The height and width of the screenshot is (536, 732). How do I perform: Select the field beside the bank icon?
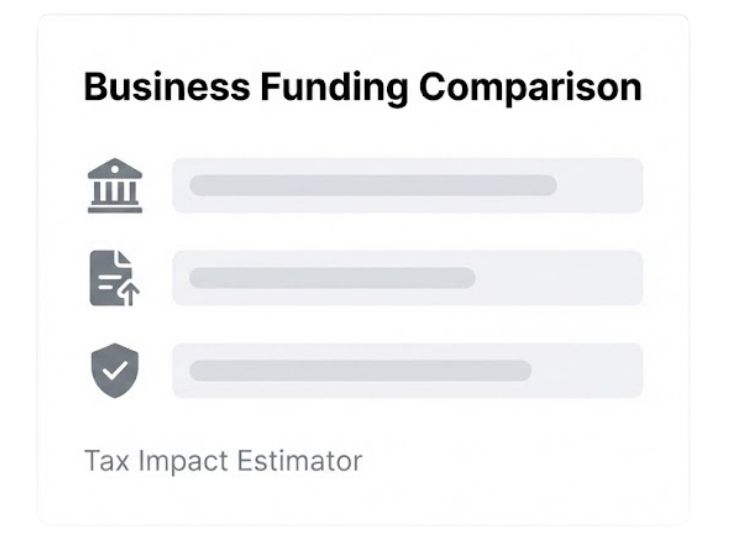click(x=407, y=185)
